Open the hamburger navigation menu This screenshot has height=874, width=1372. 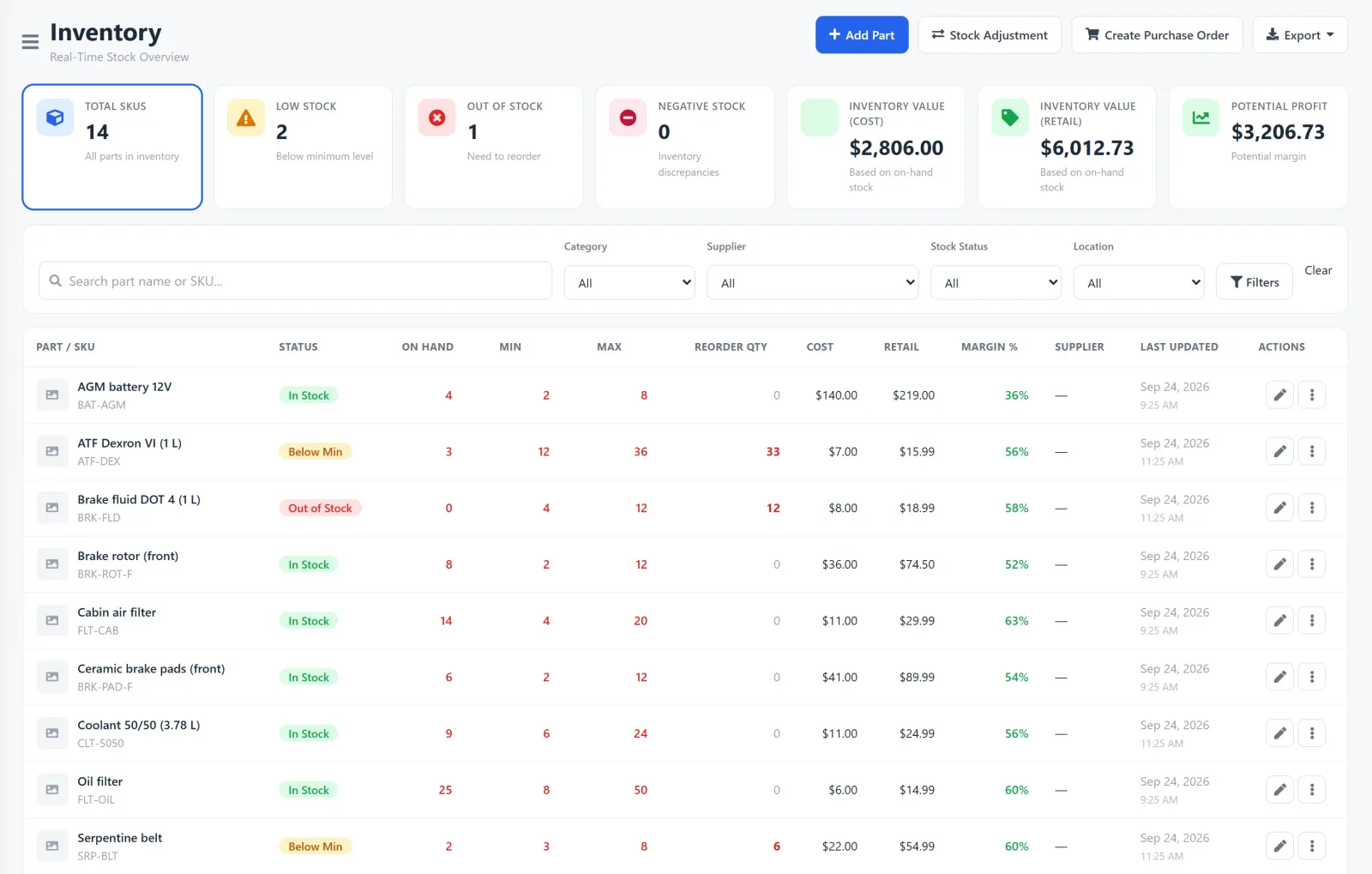(30, 41)
